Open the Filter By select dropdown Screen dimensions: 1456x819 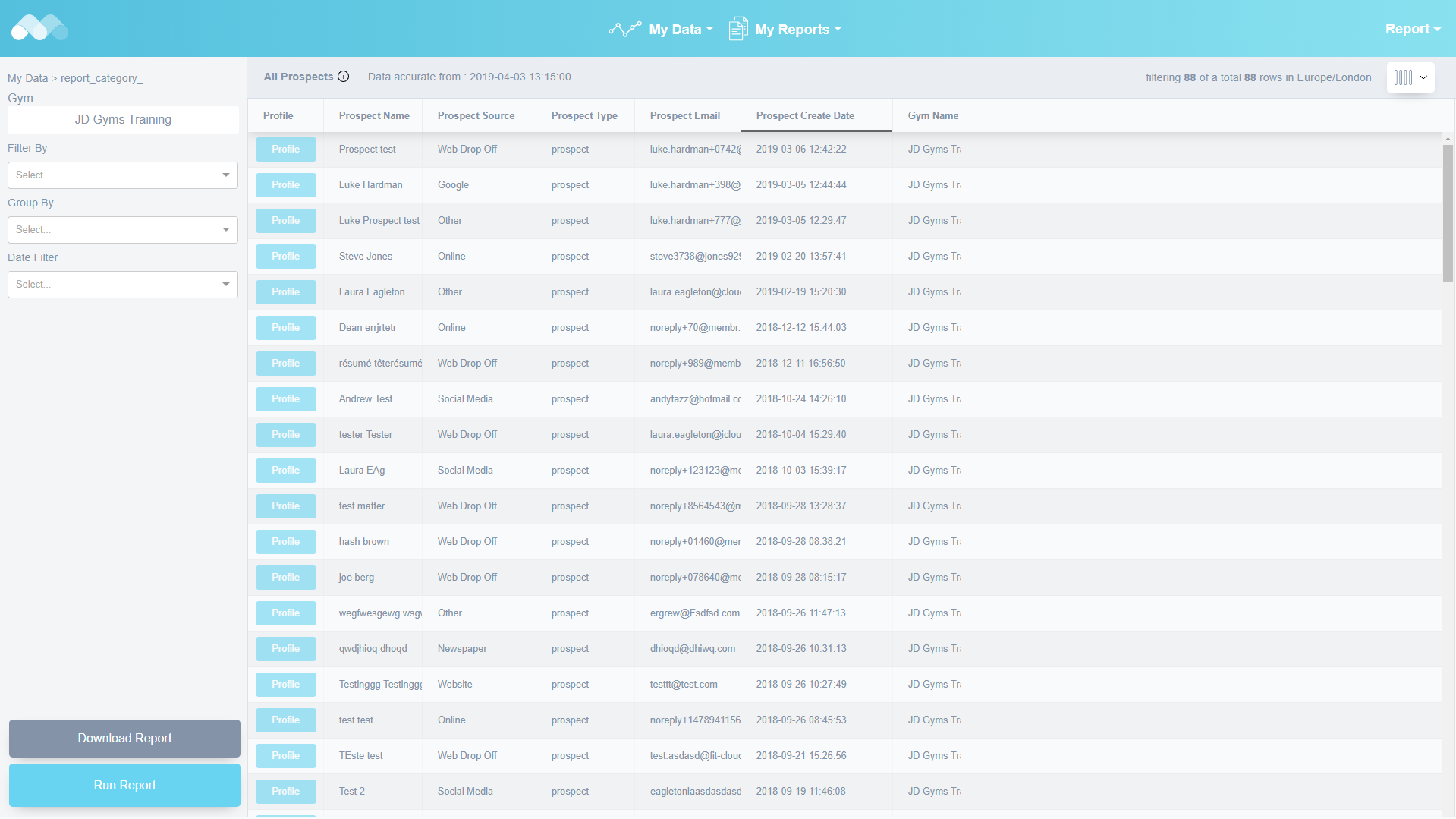(x=123, y=175)
